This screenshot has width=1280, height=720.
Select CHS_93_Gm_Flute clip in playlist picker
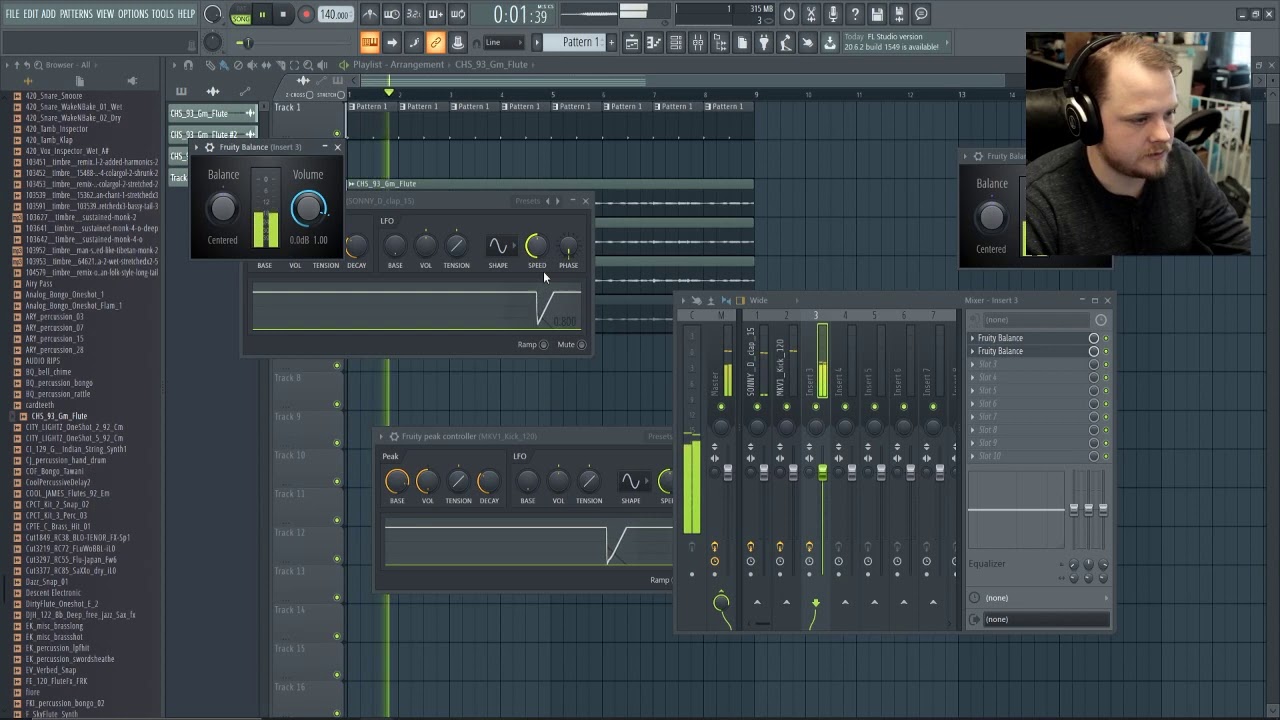coord(211,113)
